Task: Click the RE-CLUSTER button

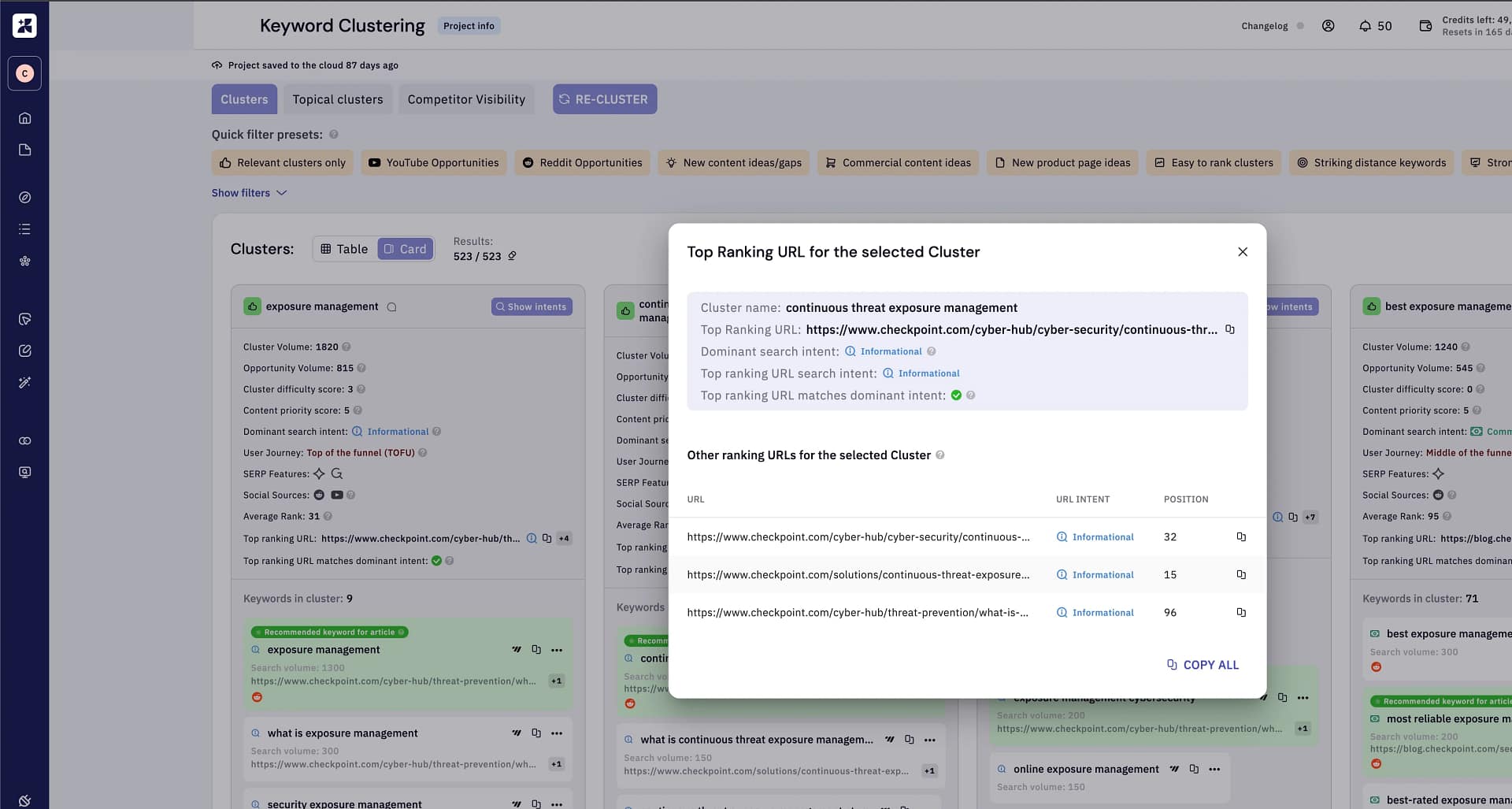Action: coord(605,99)
